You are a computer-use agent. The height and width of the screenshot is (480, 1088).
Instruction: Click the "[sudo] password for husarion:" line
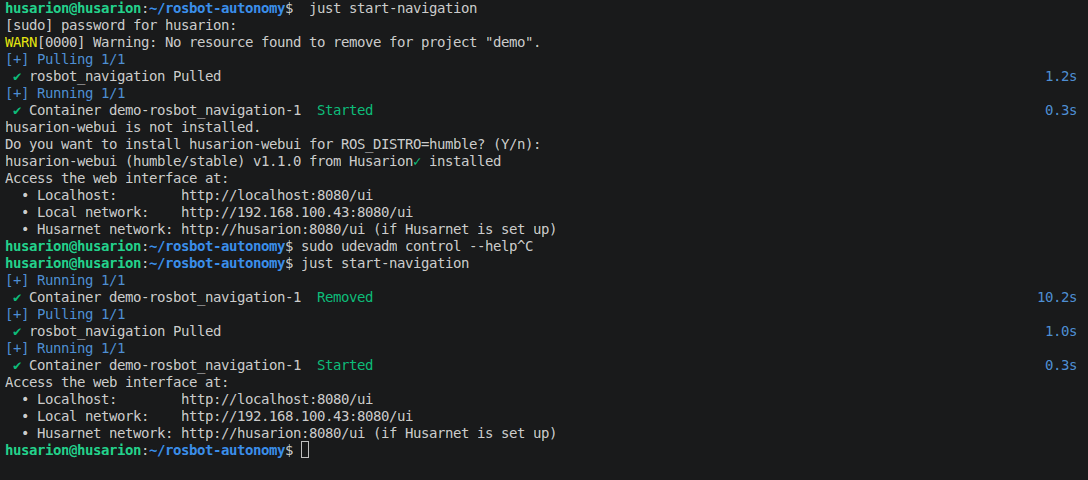click(121, 25)
